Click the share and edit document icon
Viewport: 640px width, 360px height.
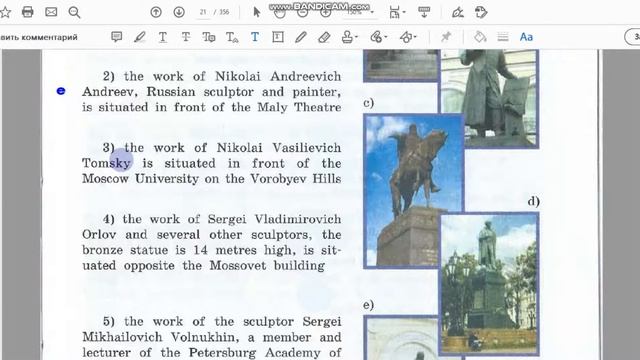(481, 12)
